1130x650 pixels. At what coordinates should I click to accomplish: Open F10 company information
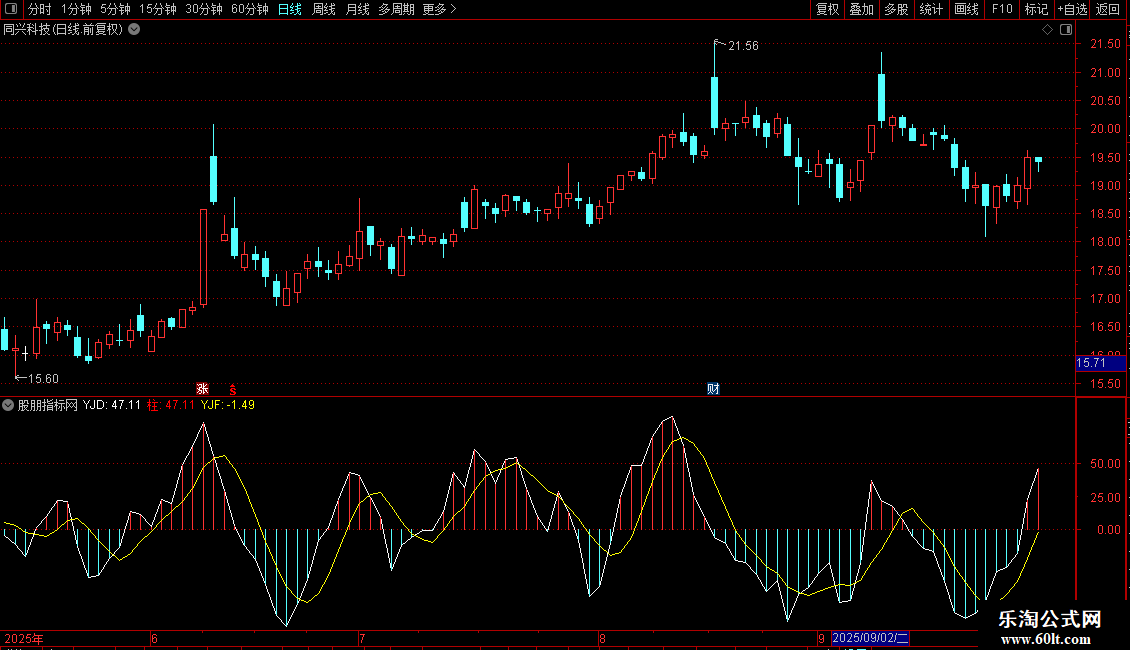point(1002,9)
